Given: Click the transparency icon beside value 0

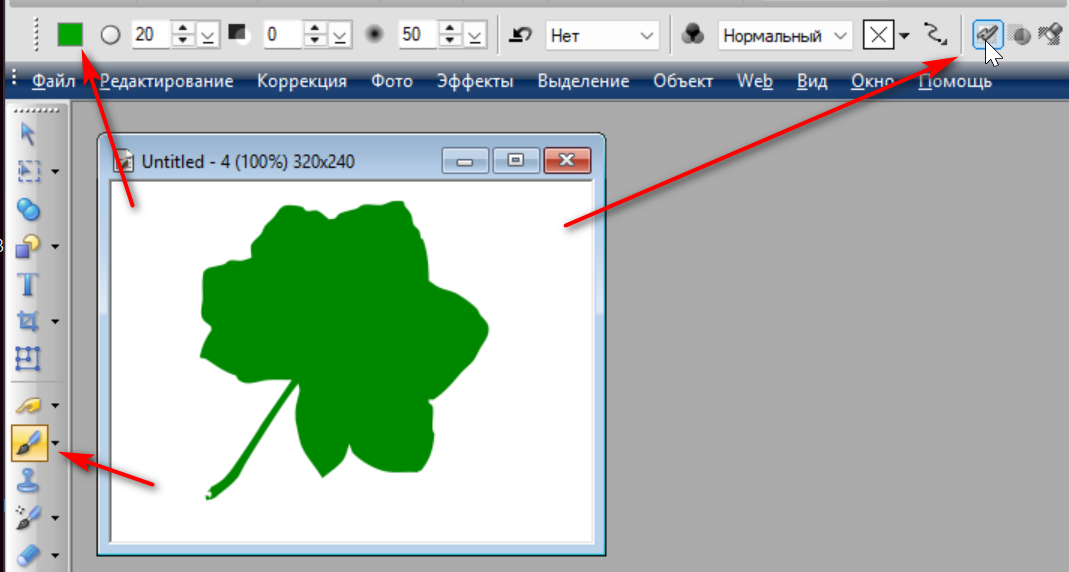Looking at the screenshot, I should pos(239,34).
